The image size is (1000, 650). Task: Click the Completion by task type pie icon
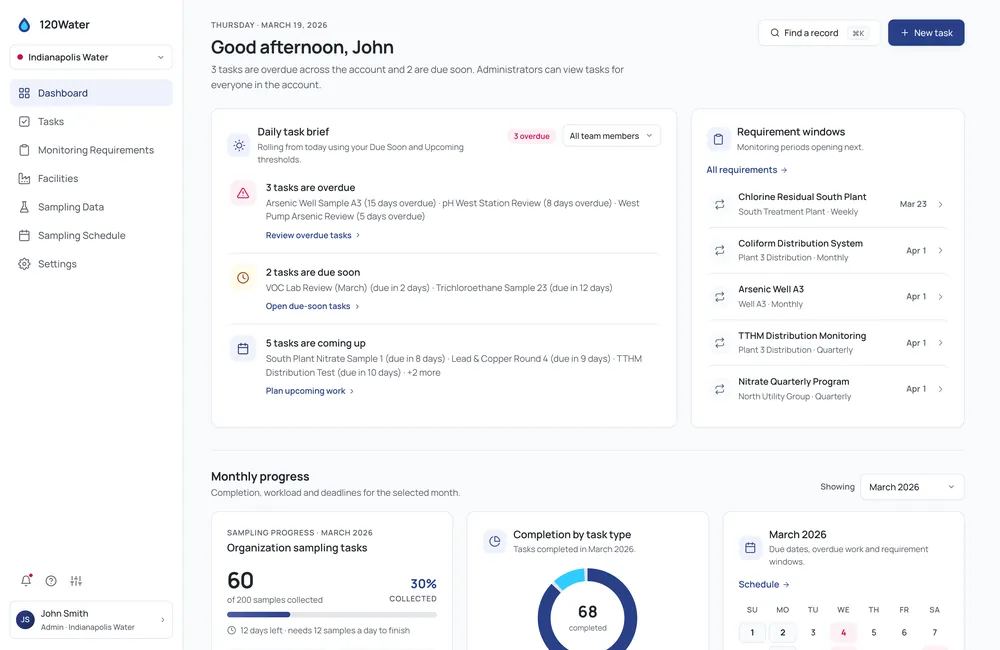494,541
